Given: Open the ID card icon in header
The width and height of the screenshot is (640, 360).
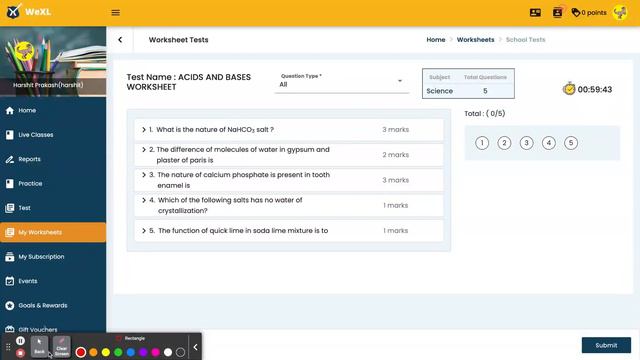Looking at the screenshot, I should [x=535, y=13].
